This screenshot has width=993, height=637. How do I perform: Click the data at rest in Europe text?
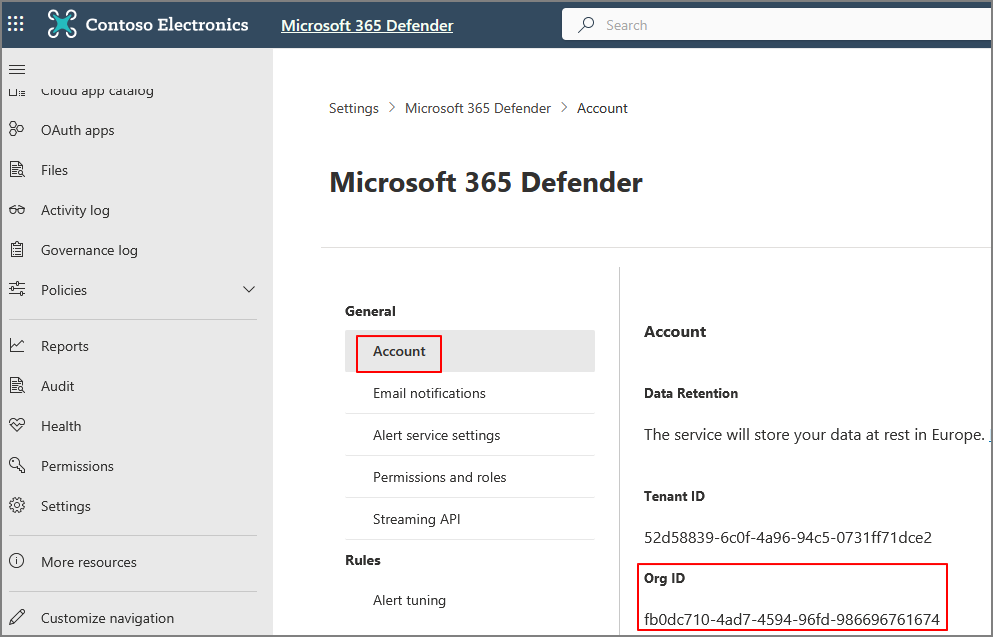pos(814,434)
